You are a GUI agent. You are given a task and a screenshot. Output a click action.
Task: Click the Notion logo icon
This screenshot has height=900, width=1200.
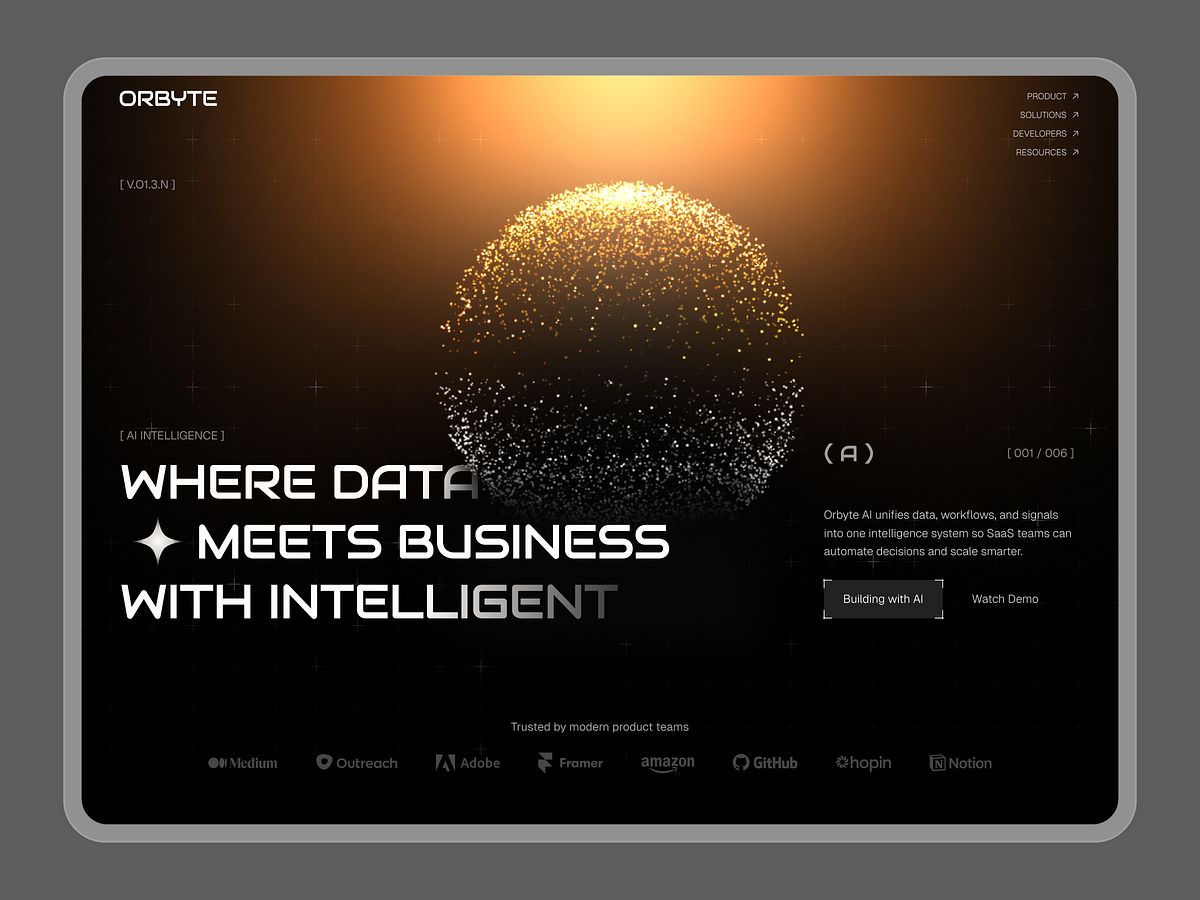click(x=937, y=763)
